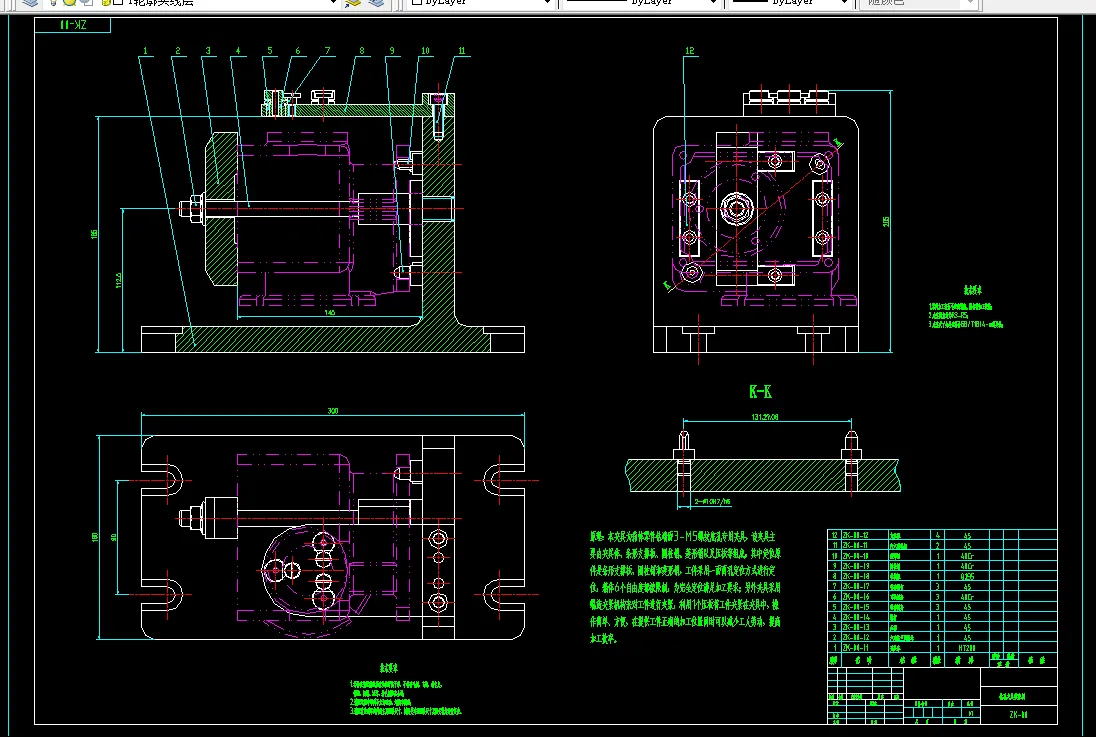Click the current layer's color swatch
1096x737 pixels.
[x=117, y=3]
